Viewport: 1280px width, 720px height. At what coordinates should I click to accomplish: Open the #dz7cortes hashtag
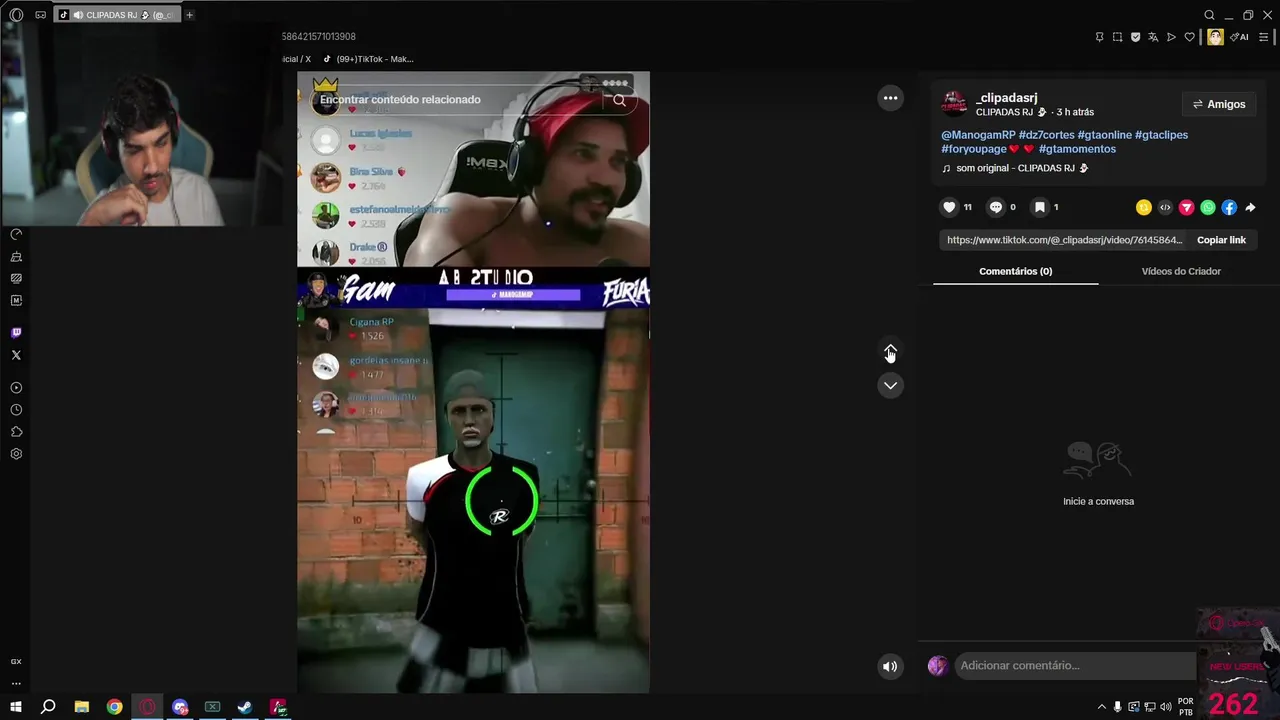1046,135
